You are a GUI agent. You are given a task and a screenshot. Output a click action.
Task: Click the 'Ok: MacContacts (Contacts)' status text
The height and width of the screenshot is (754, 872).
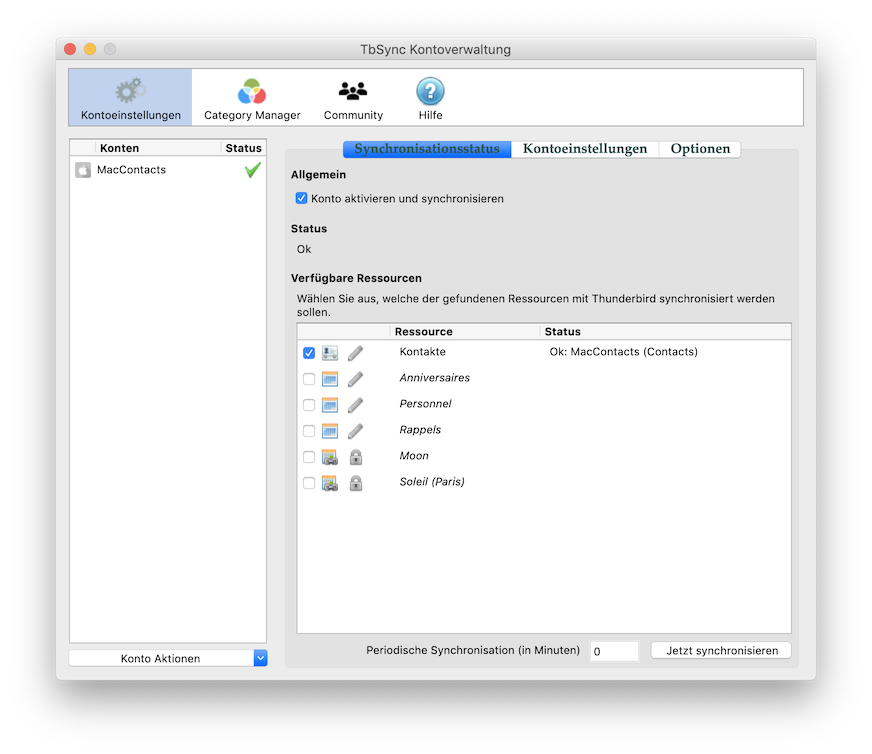click(623, 352)
